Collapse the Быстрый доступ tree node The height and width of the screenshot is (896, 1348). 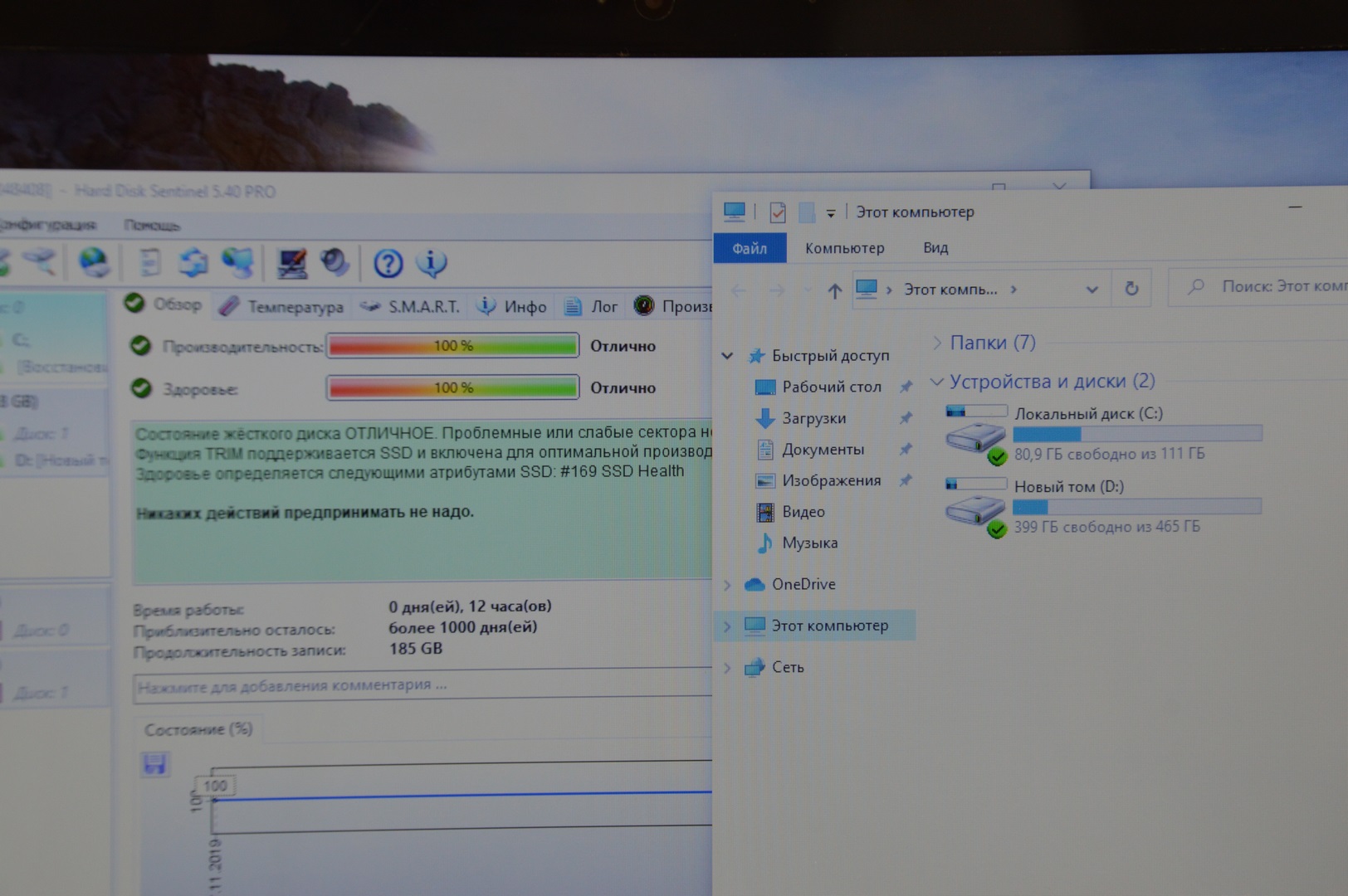pos(727,356)
